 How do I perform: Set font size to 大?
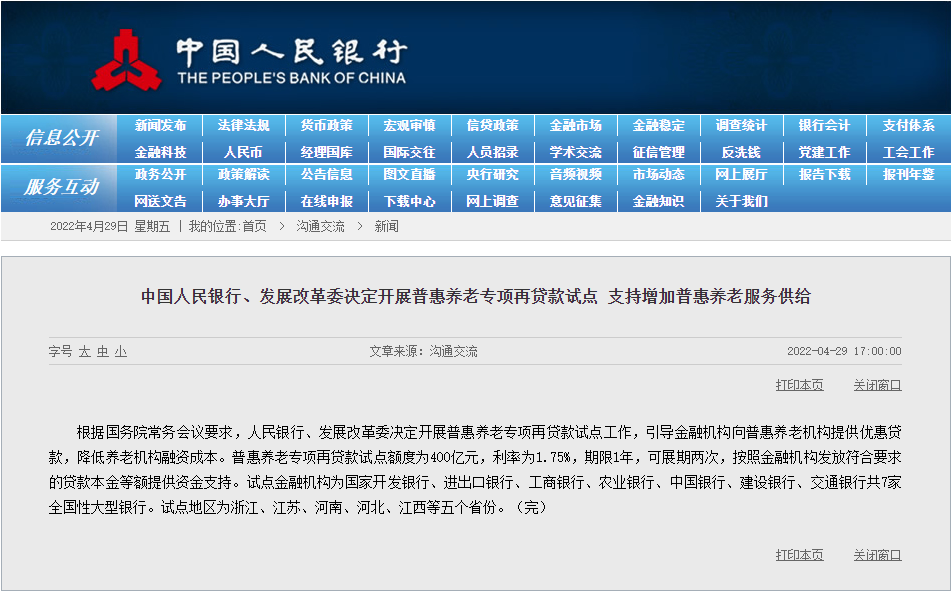tap(84, 352)
